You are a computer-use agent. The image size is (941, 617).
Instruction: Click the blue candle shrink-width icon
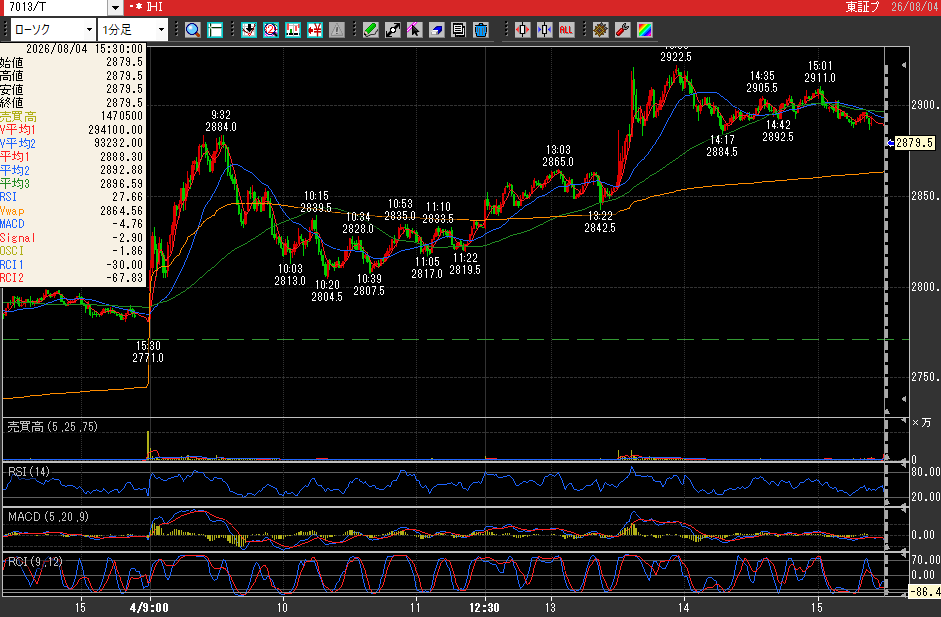pos(544,29)
